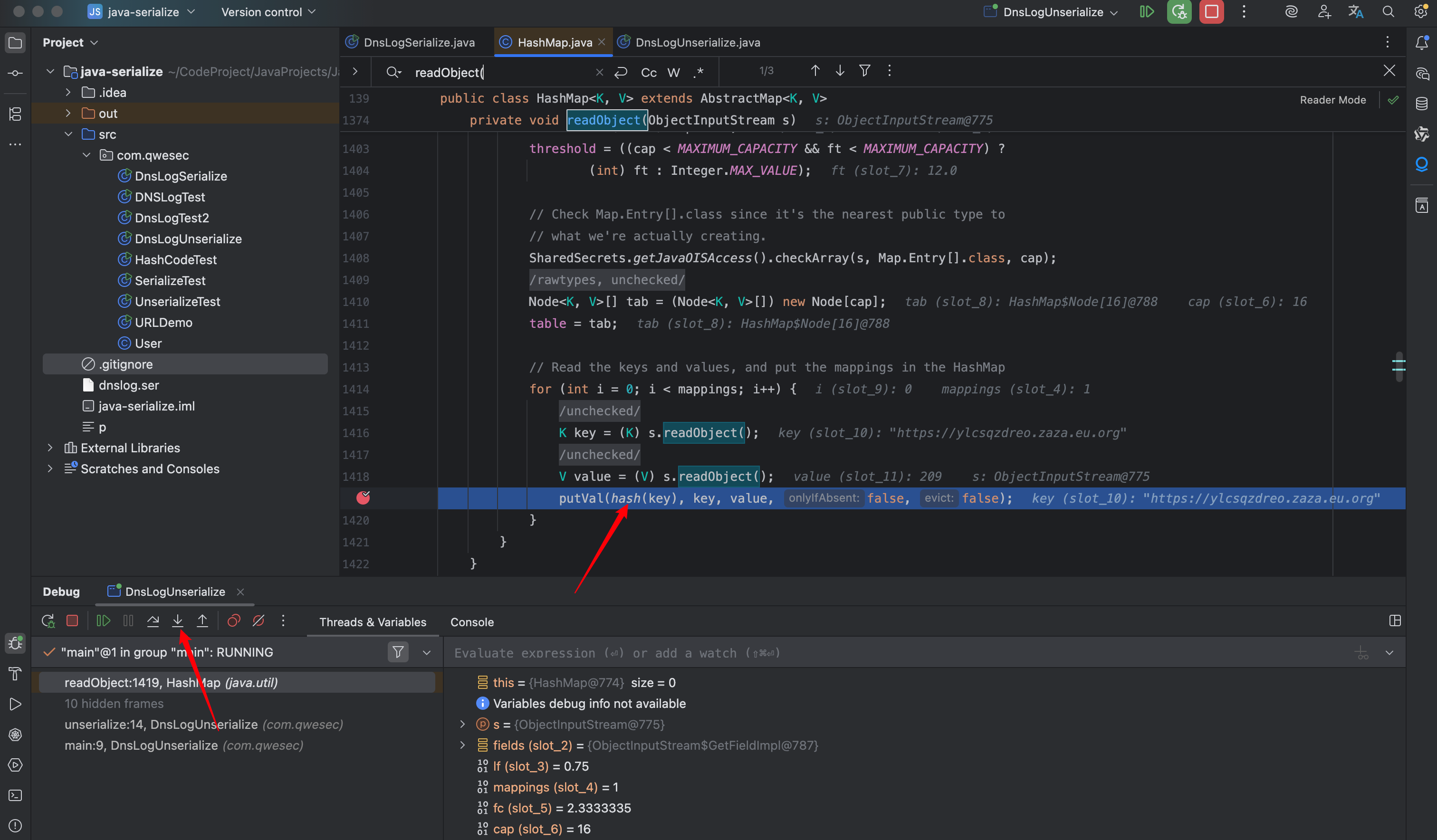Screen dimensions: 1437x840
Task: Click the Step Out debugger icon
Action: pos(202,620)
